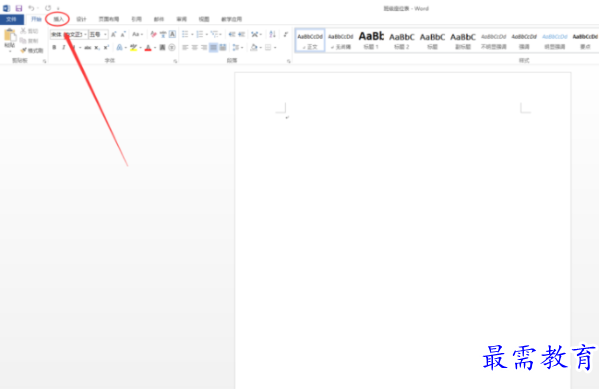Open the Text Effects glowing A icon

click(x=119, y=48)
